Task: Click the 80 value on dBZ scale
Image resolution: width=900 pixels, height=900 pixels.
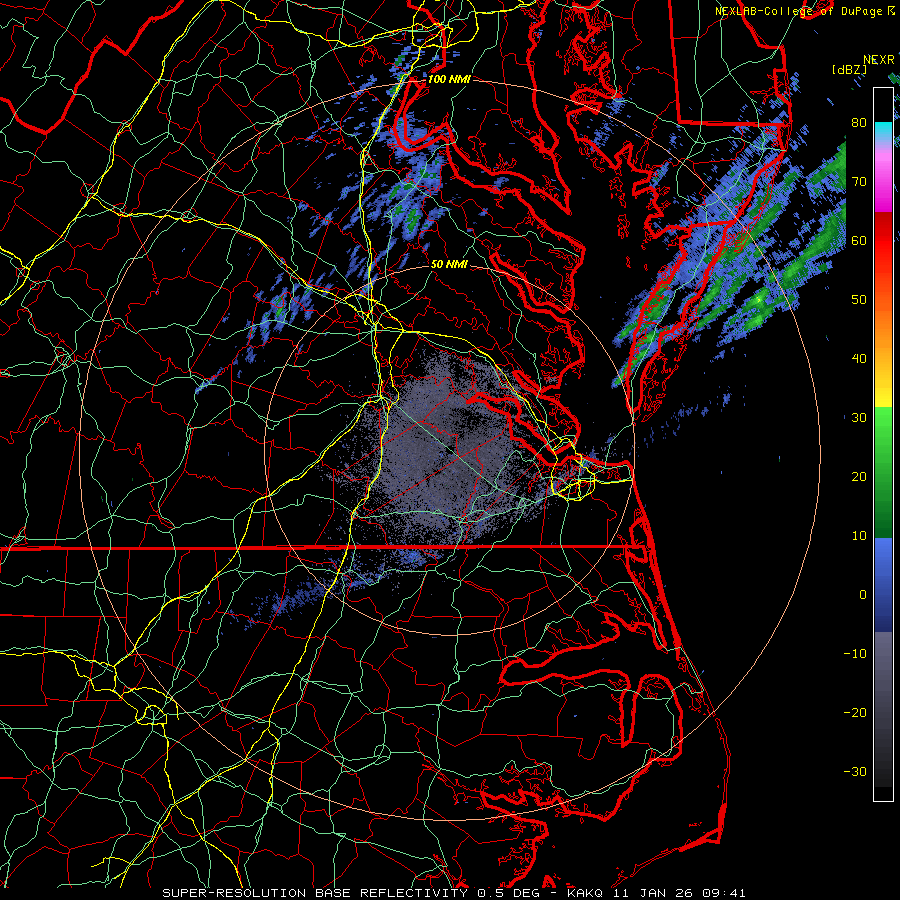Action: tap(859, 123)
